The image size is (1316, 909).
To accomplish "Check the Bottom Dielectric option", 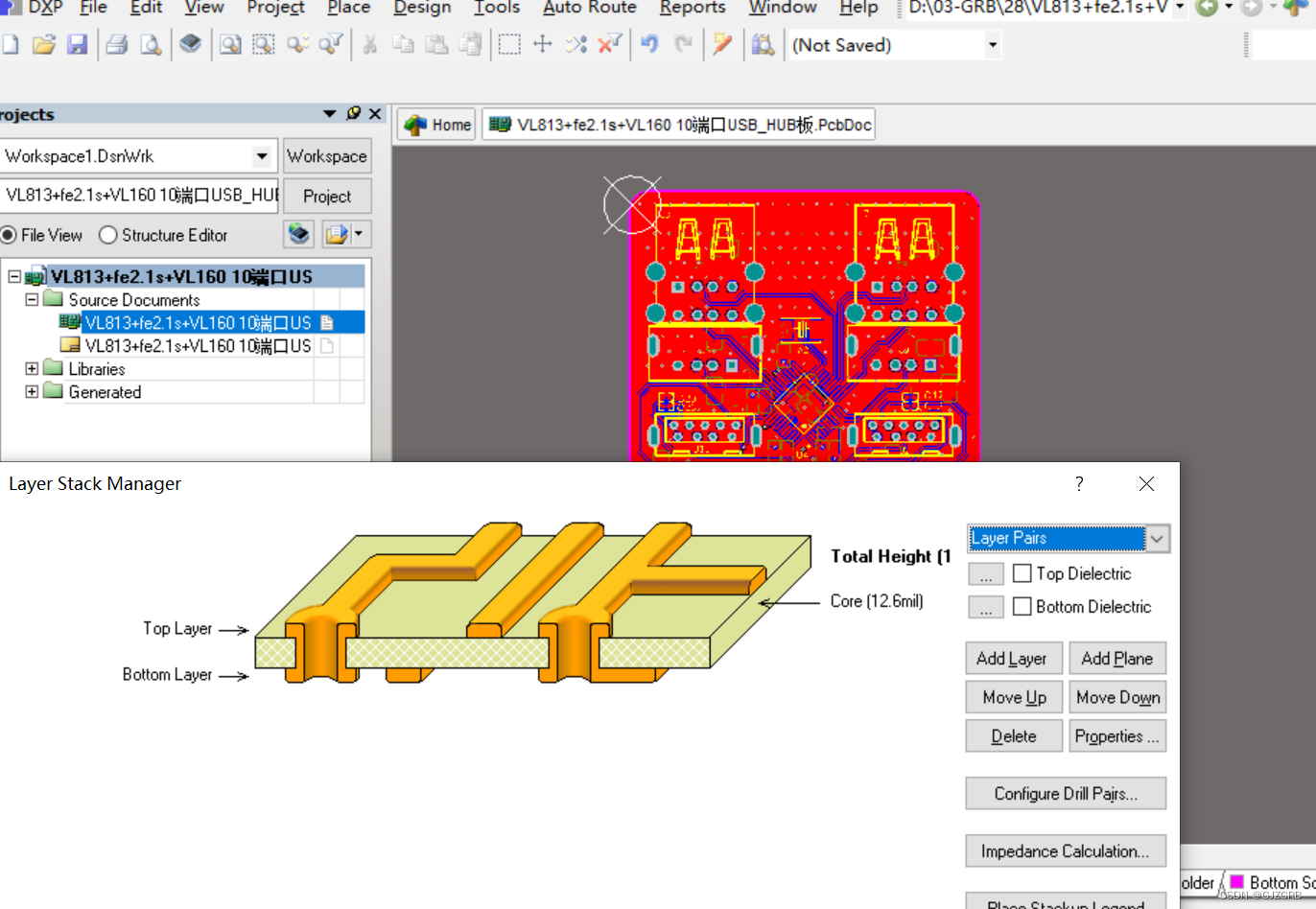I will click(x=1022, y=606).
